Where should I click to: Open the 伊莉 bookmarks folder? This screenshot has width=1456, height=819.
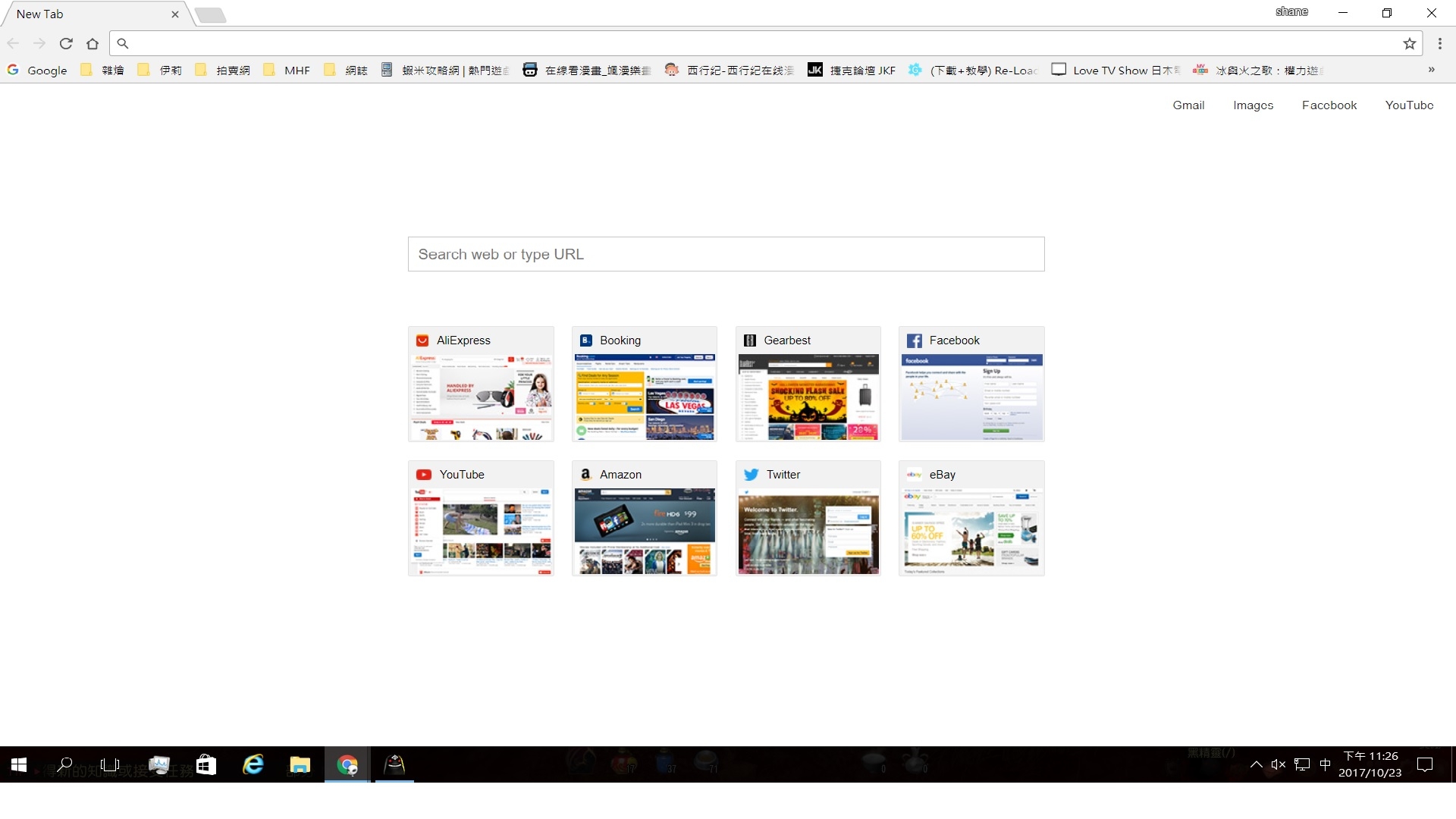point(160,70)
